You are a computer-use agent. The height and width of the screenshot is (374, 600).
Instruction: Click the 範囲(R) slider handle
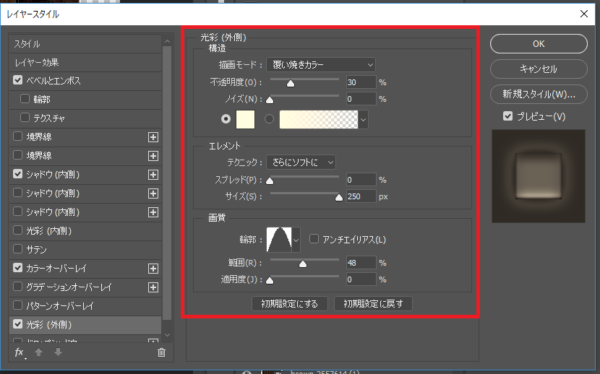[x=303, y=264]
